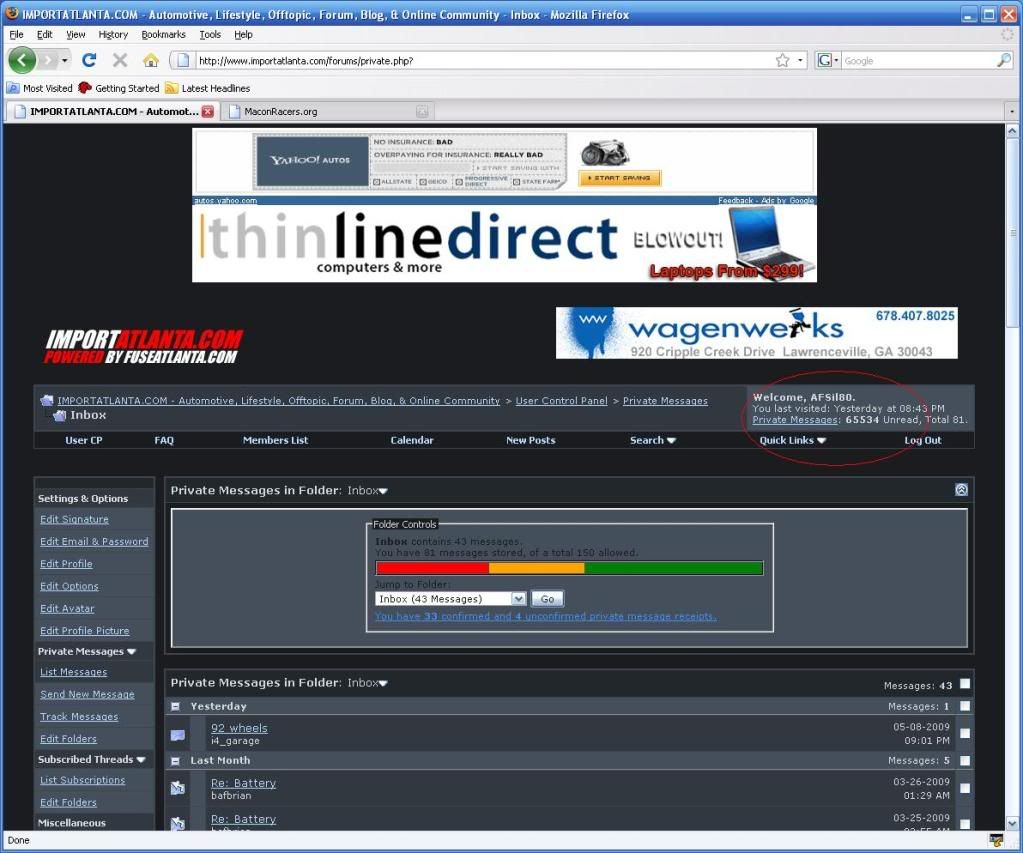Open the Private Messages breadcrumb link
The image size is (1023, 853).
click(665, 401)
